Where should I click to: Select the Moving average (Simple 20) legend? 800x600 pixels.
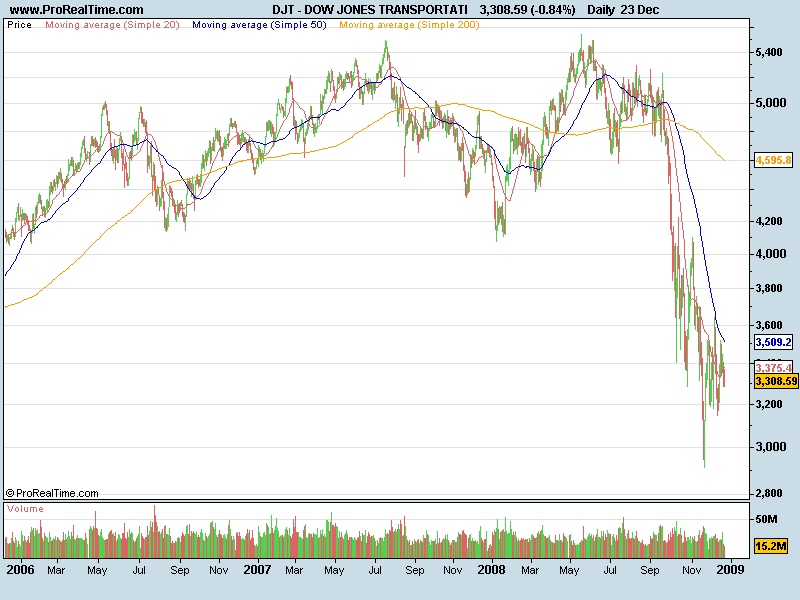pyautogui.click(x=112, y=24)
